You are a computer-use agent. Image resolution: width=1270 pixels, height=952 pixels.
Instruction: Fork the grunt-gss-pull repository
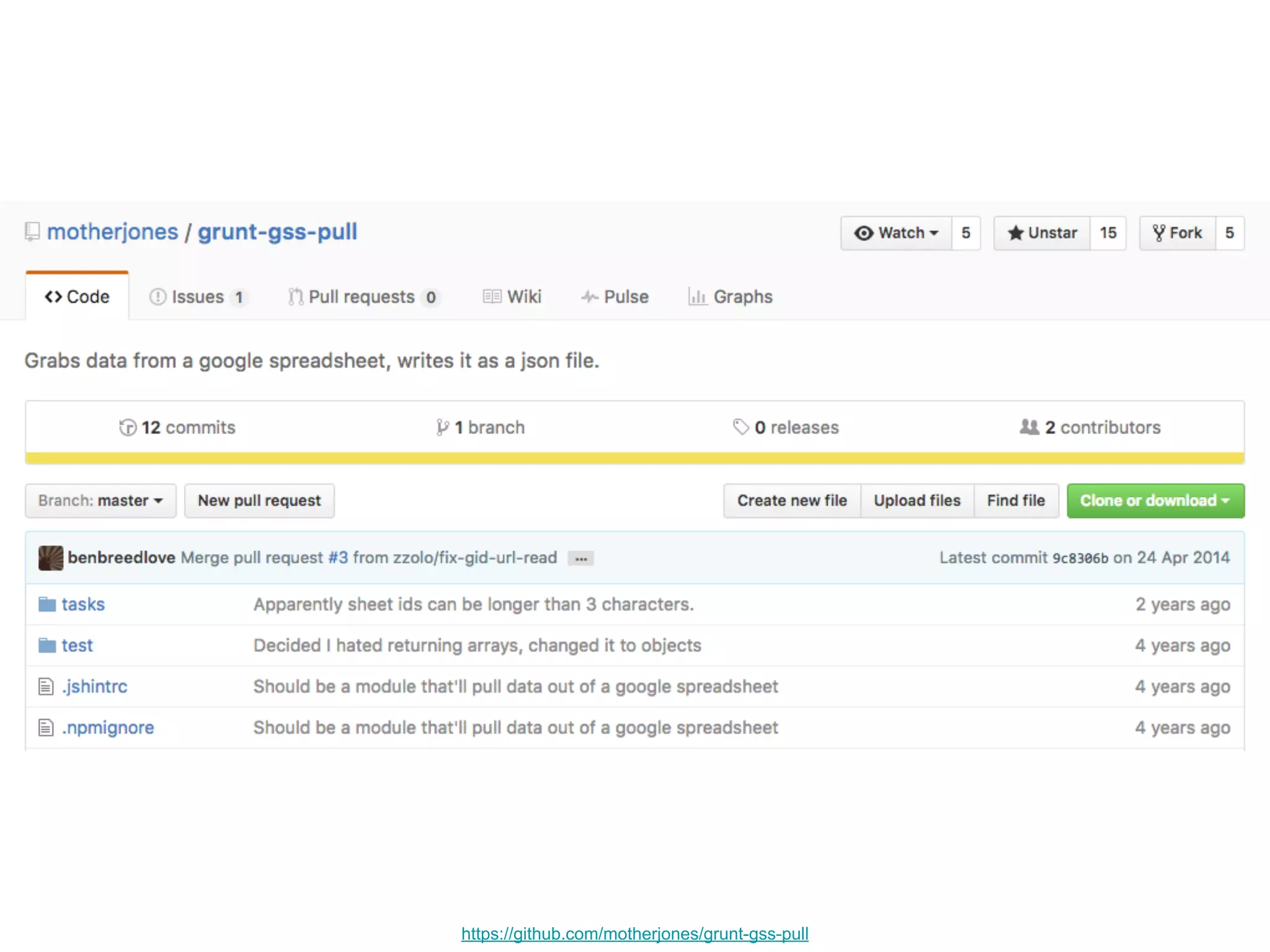(x=1178, y=233)
